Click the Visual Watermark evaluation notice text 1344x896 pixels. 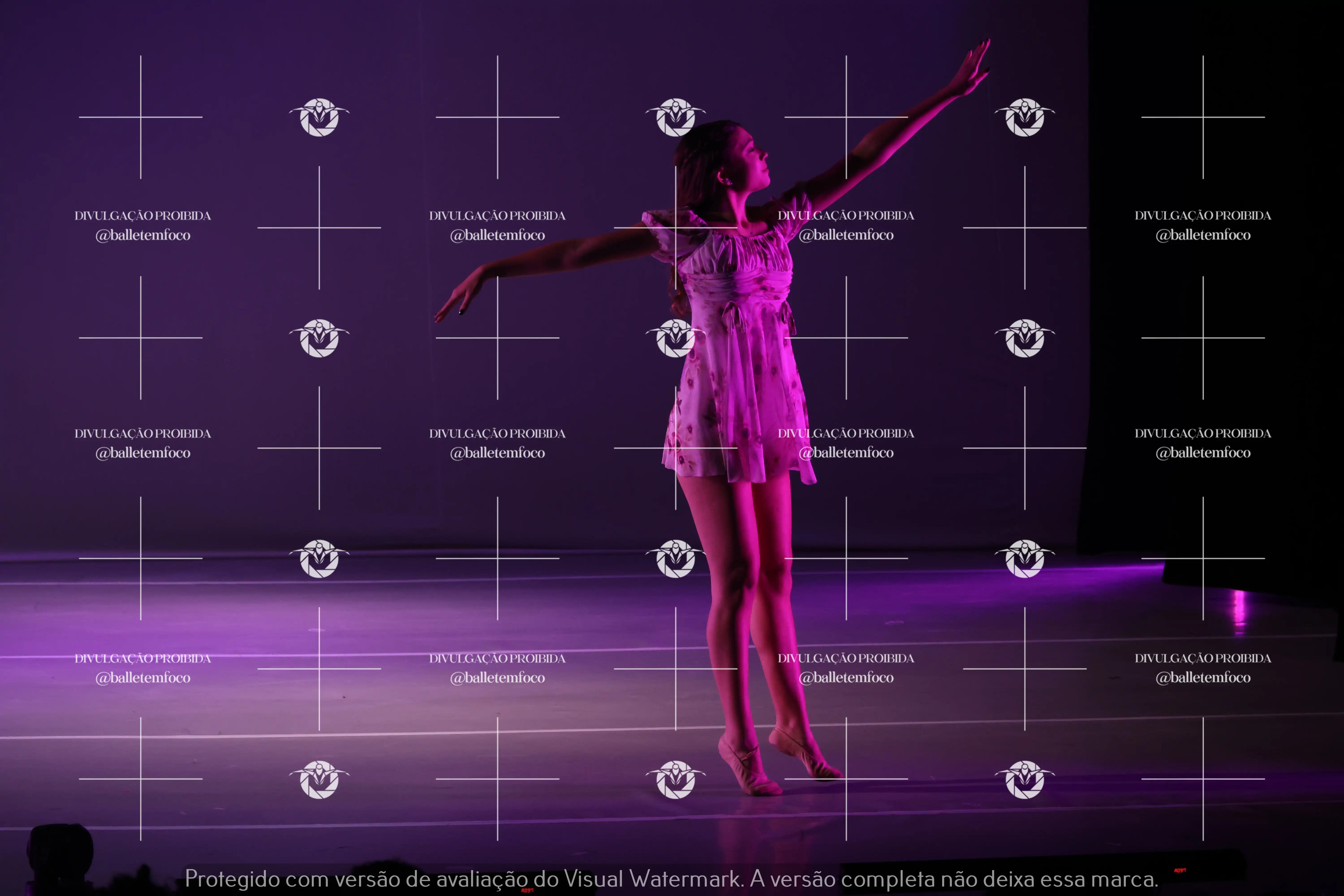pos(671,878)
